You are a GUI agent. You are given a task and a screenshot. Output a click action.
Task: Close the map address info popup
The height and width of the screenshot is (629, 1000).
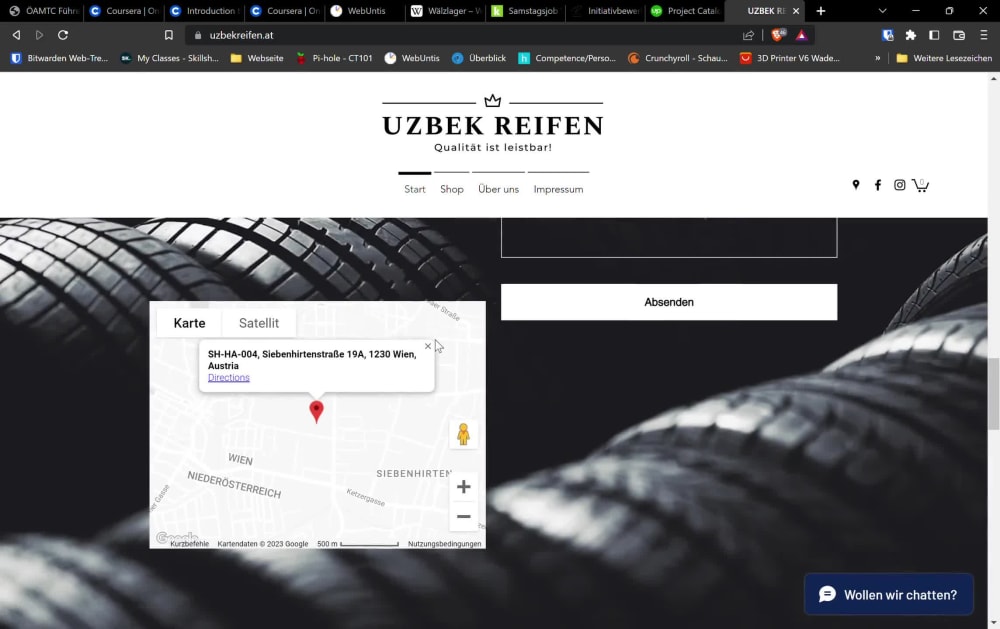click(428, 346)
